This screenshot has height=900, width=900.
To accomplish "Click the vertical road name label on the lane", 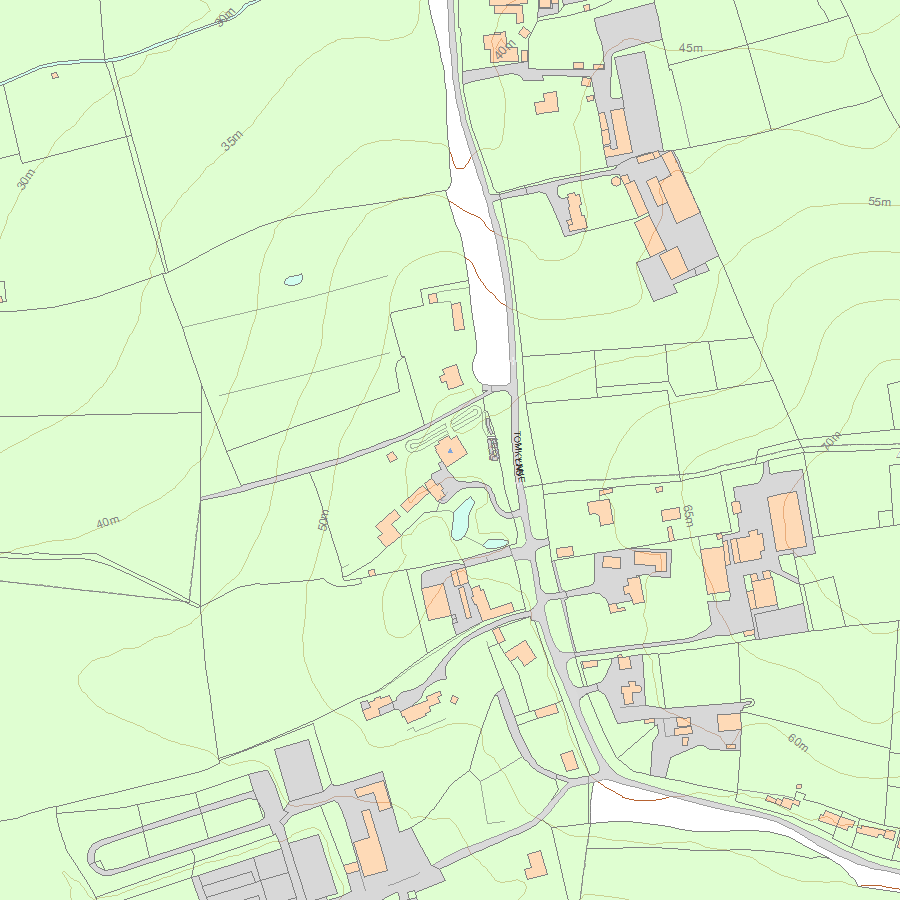I will click(x=518, y=456).
